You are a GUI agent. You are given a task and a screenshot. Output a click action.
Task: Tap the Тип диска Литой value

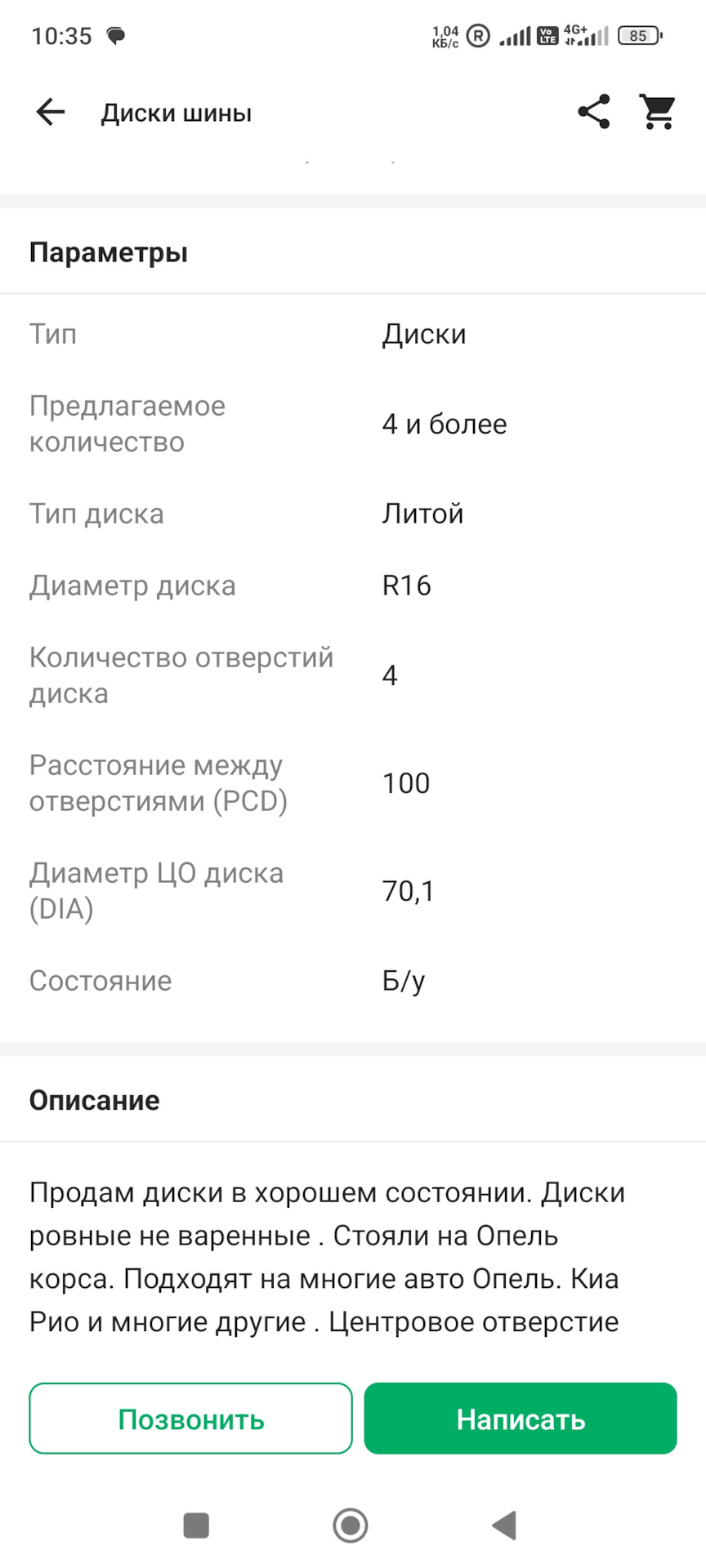tap(422, 514)
